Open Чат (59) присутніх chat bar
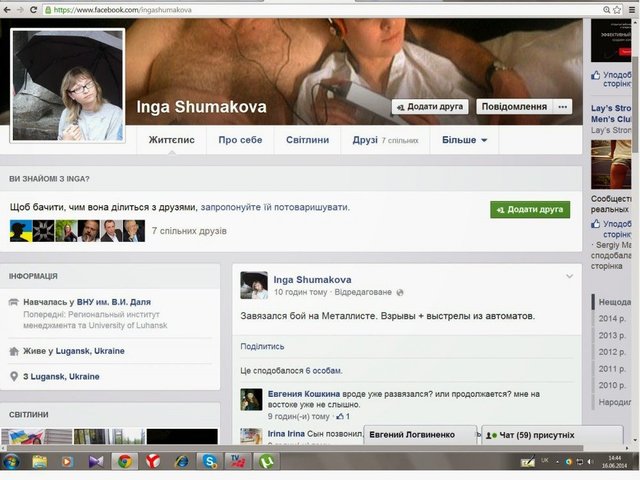 552,435
